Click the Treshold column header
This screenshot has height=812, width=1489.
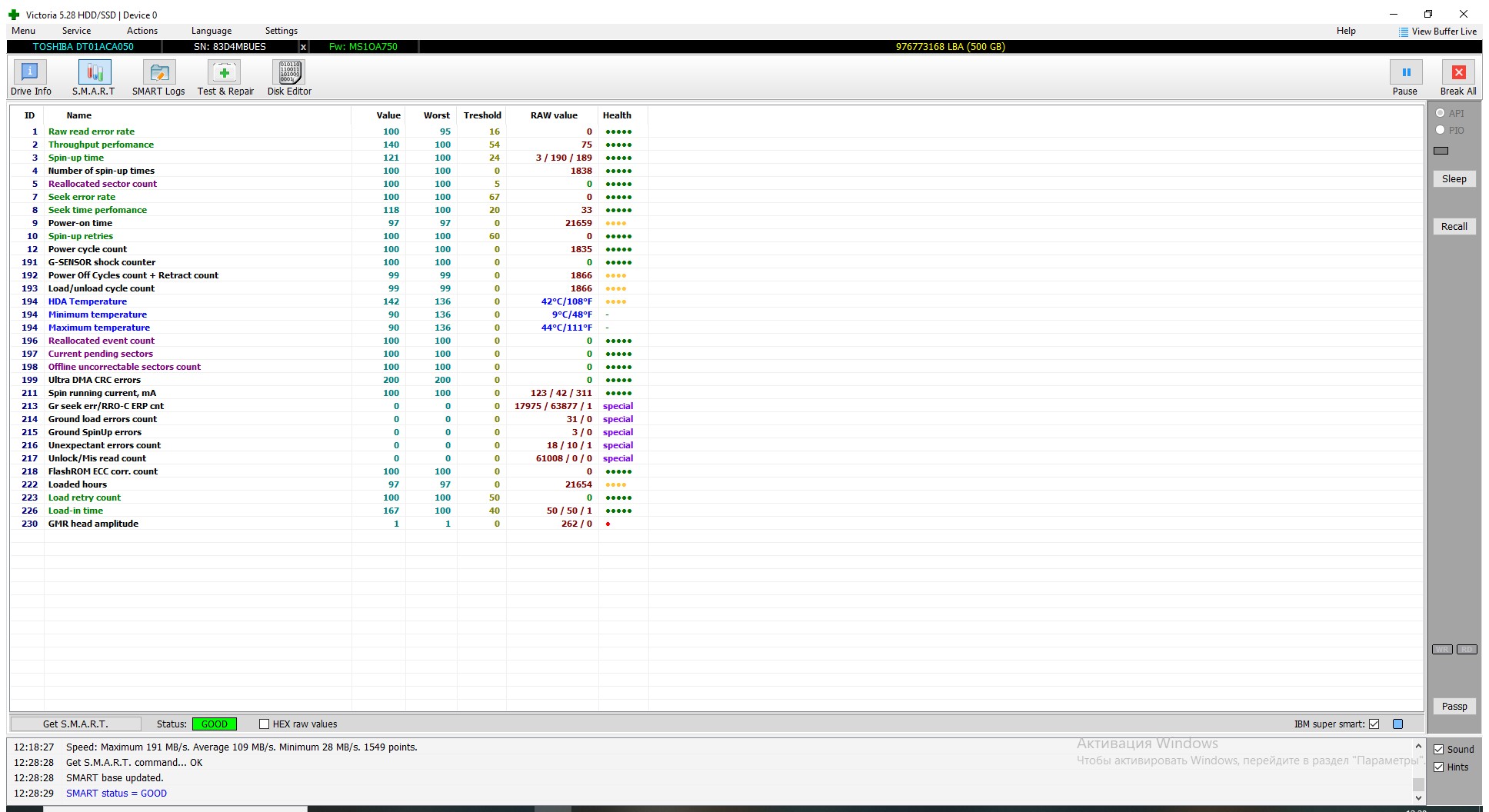(x=482, y=115)
